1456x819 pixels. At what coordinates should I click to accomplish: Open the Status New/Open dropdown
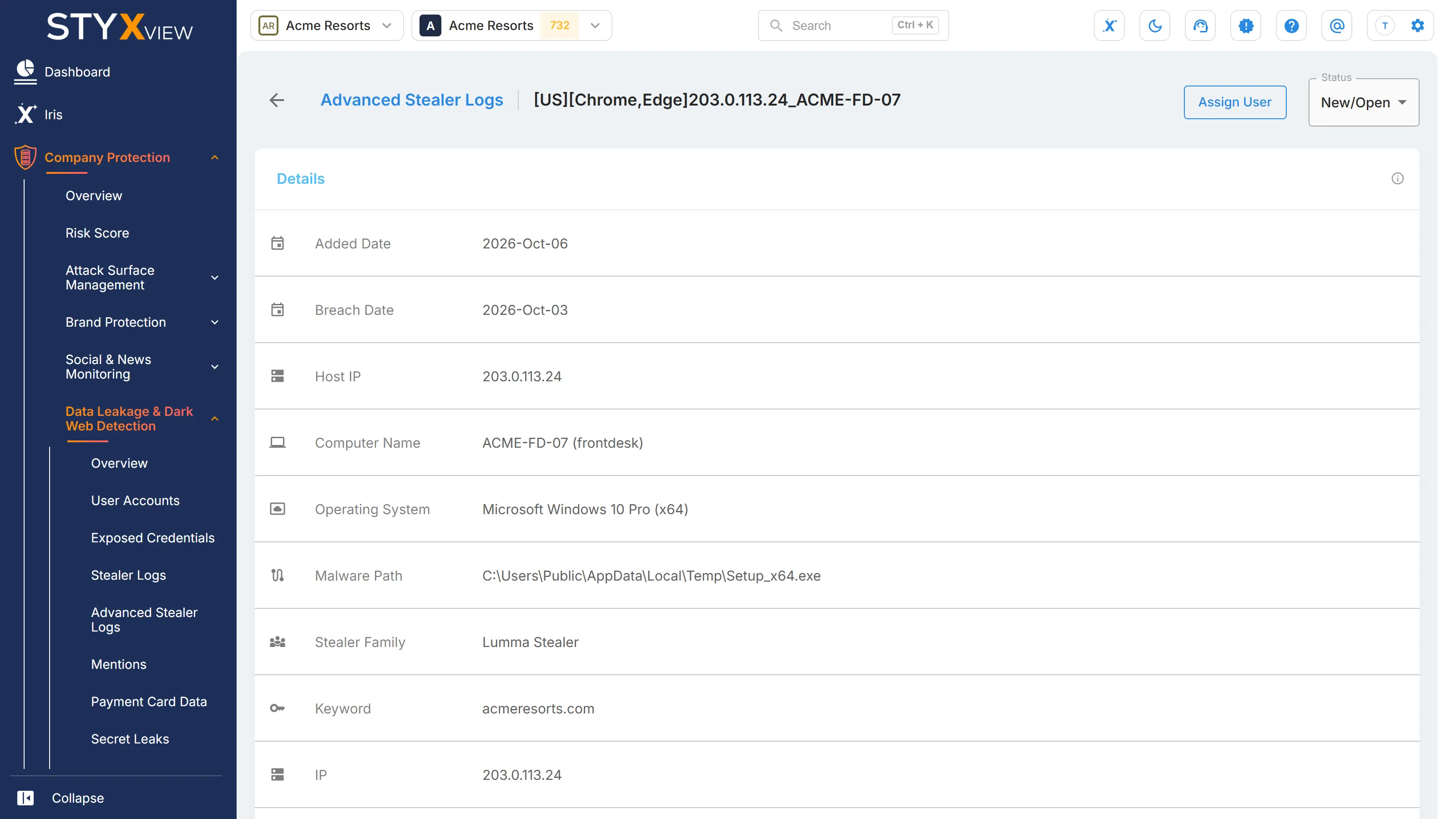(1363, 102)
